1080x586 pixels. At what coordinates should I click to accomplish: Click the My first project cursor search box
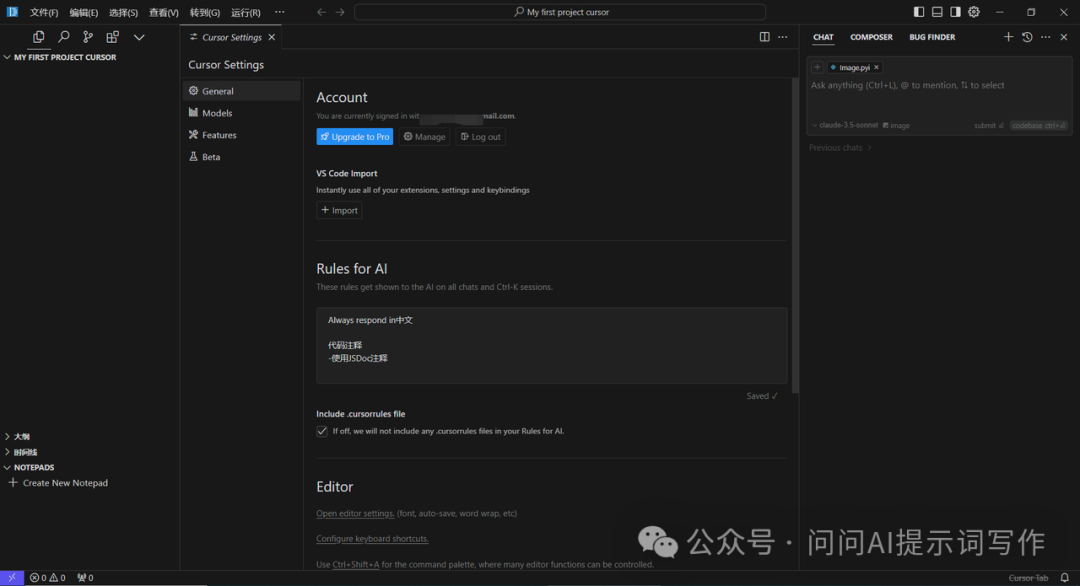click(x=560, y=12)
